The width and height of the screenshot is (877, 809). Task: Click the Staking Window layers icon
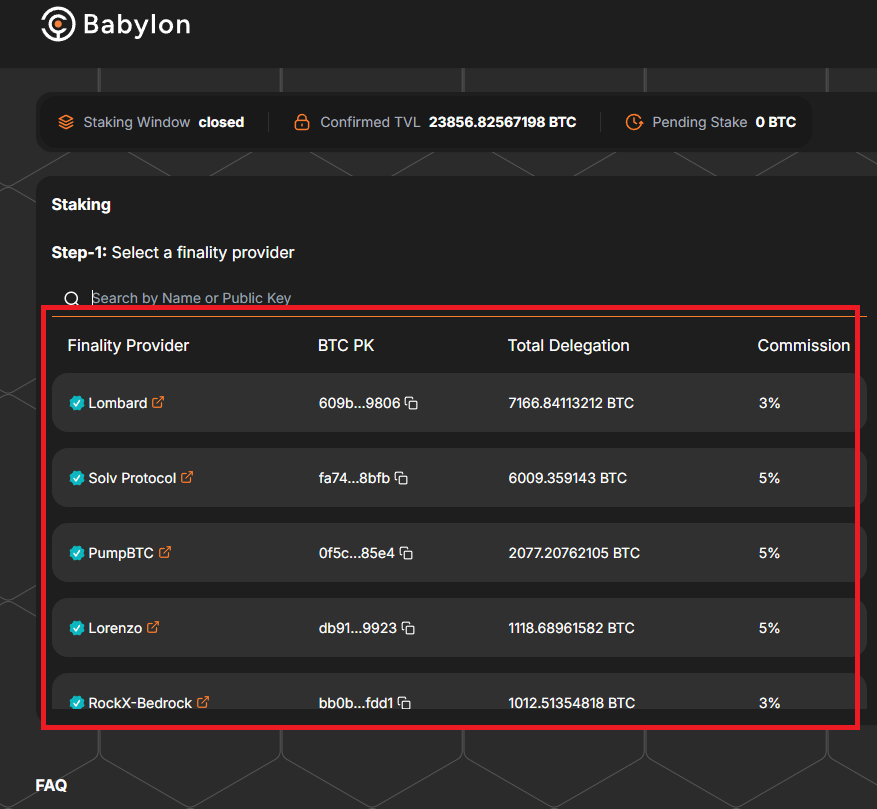[x=66, y=122]
